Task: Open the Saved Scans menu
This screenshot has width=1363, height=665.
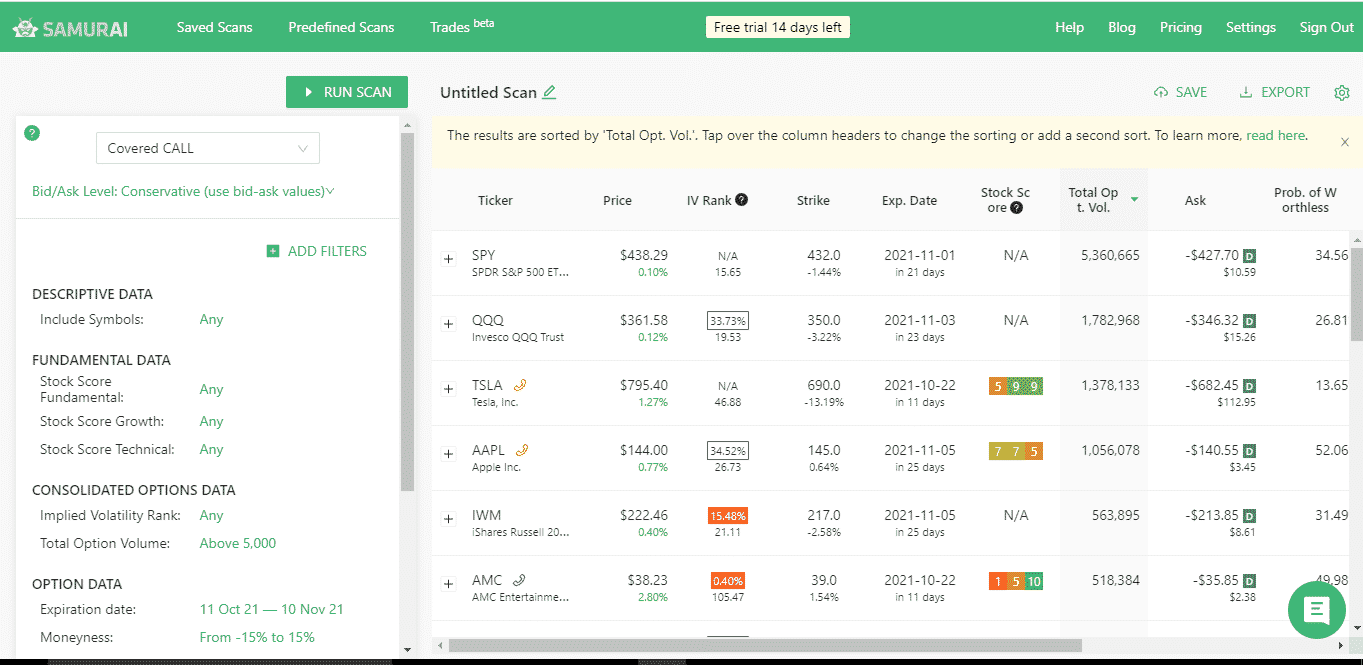Action: pos(214,27)
